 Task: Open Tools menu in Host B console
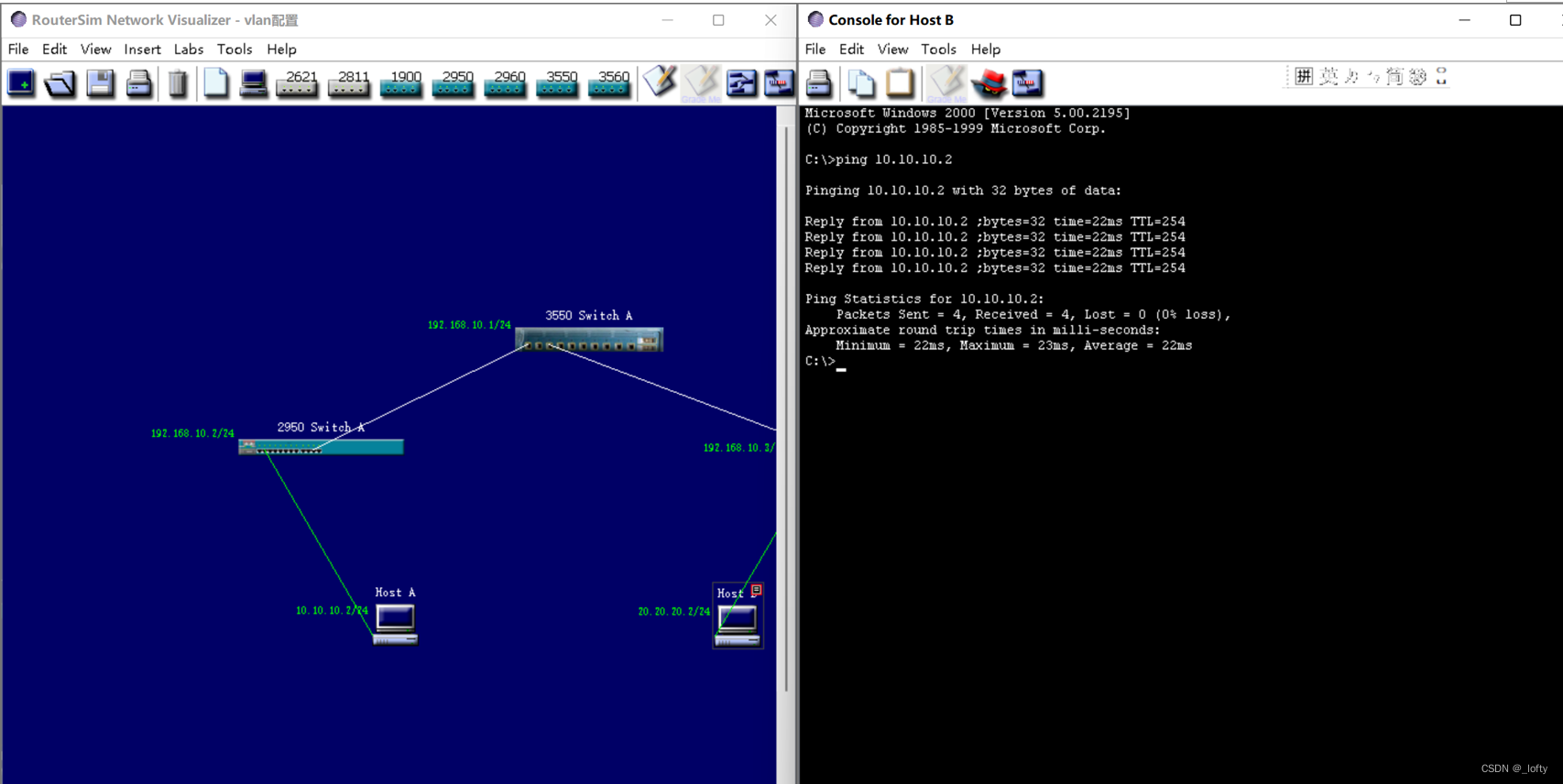[x=938, y=49]
